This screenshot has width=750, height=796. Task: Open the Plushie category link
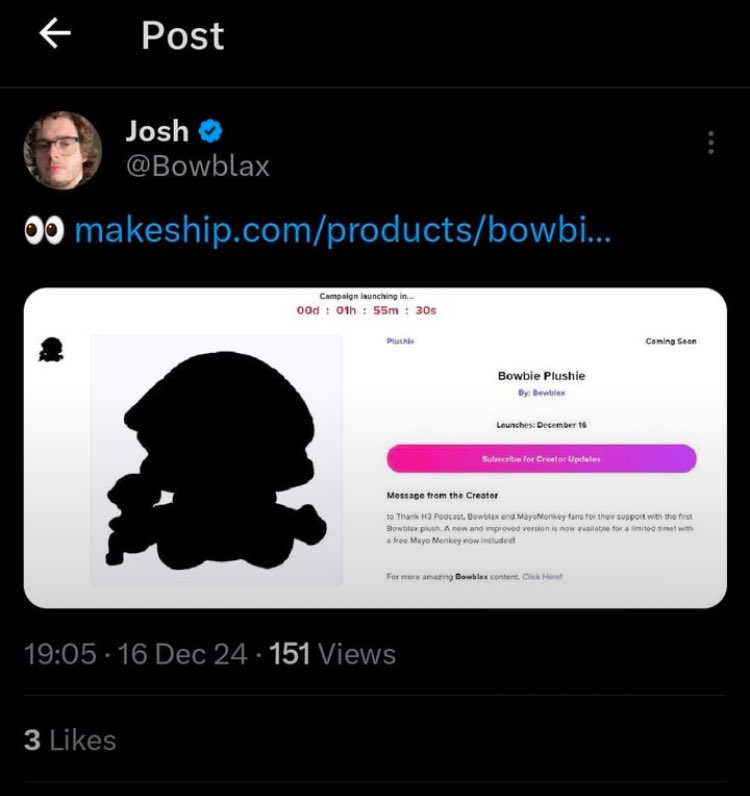401,341
